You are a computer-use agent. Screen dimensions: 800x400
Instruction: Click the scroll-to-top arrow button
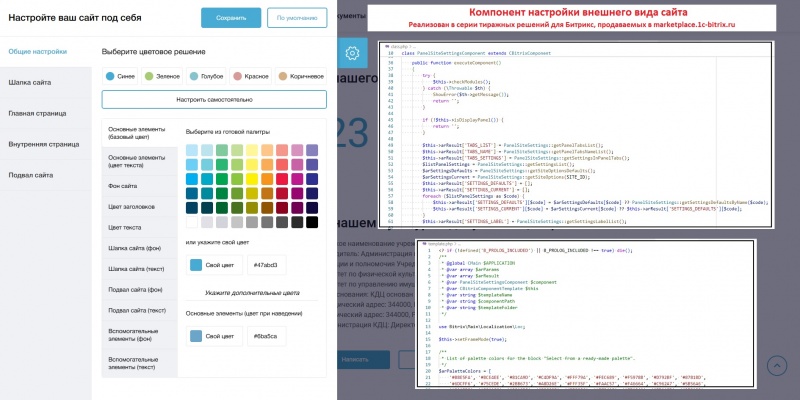(777, 365)
